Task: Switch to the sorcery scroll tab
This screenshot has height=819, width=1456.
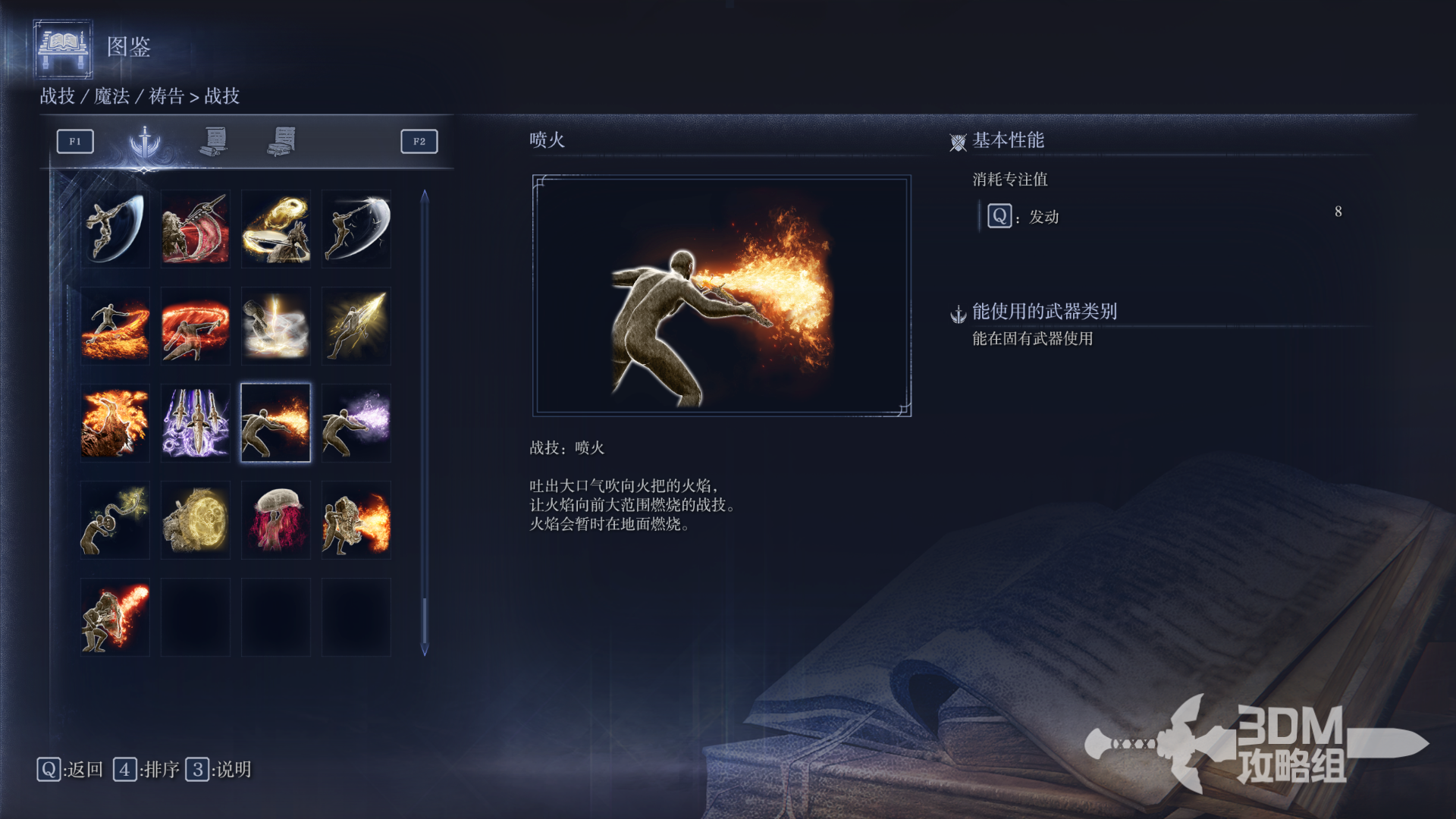Action: point(215,141)
